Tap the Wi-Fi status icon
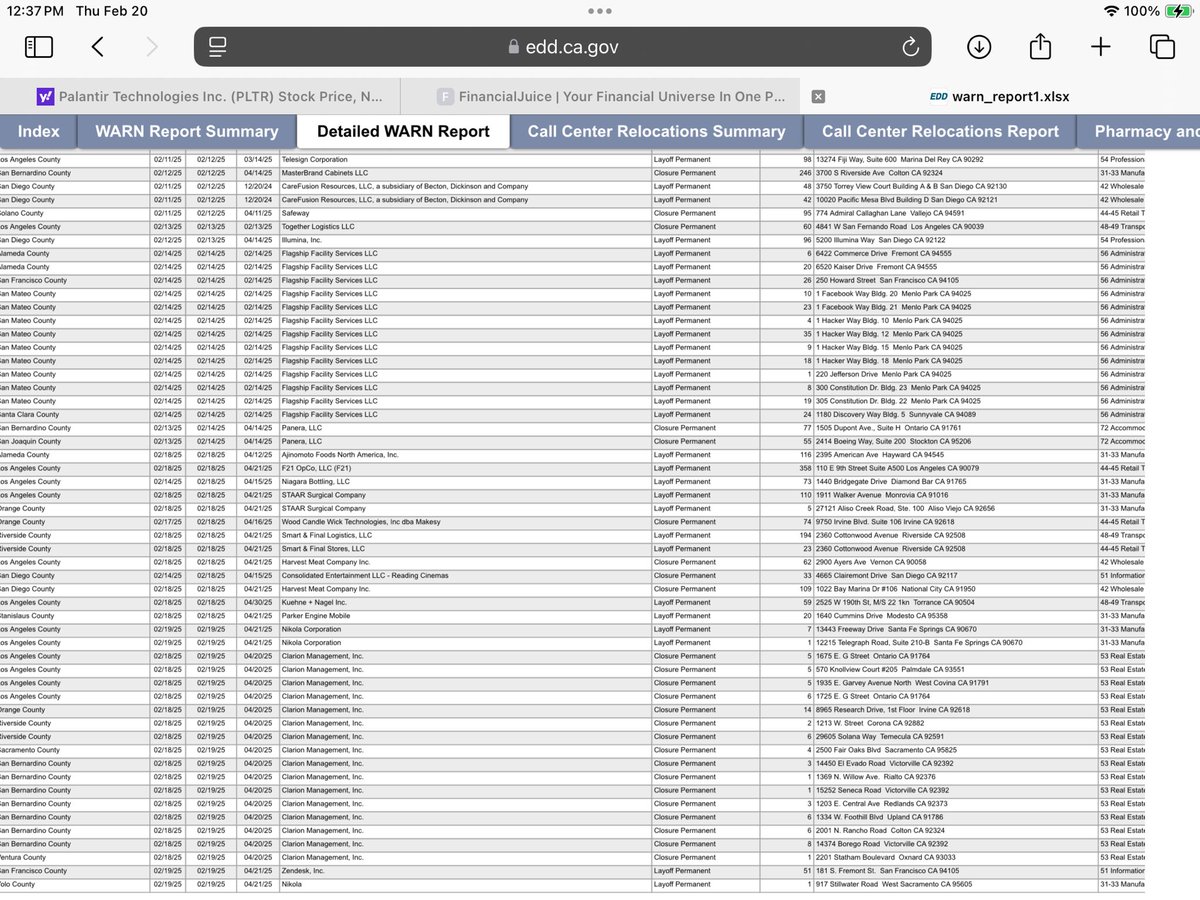Image resolution: width=1200 pixels, height=900 pixels. coord(1112,11)
